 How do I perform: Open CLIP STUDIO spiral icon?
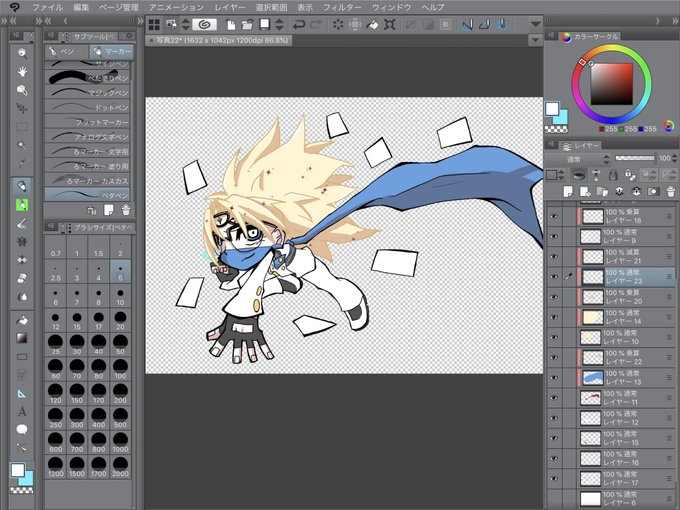(x=205, y=25)
